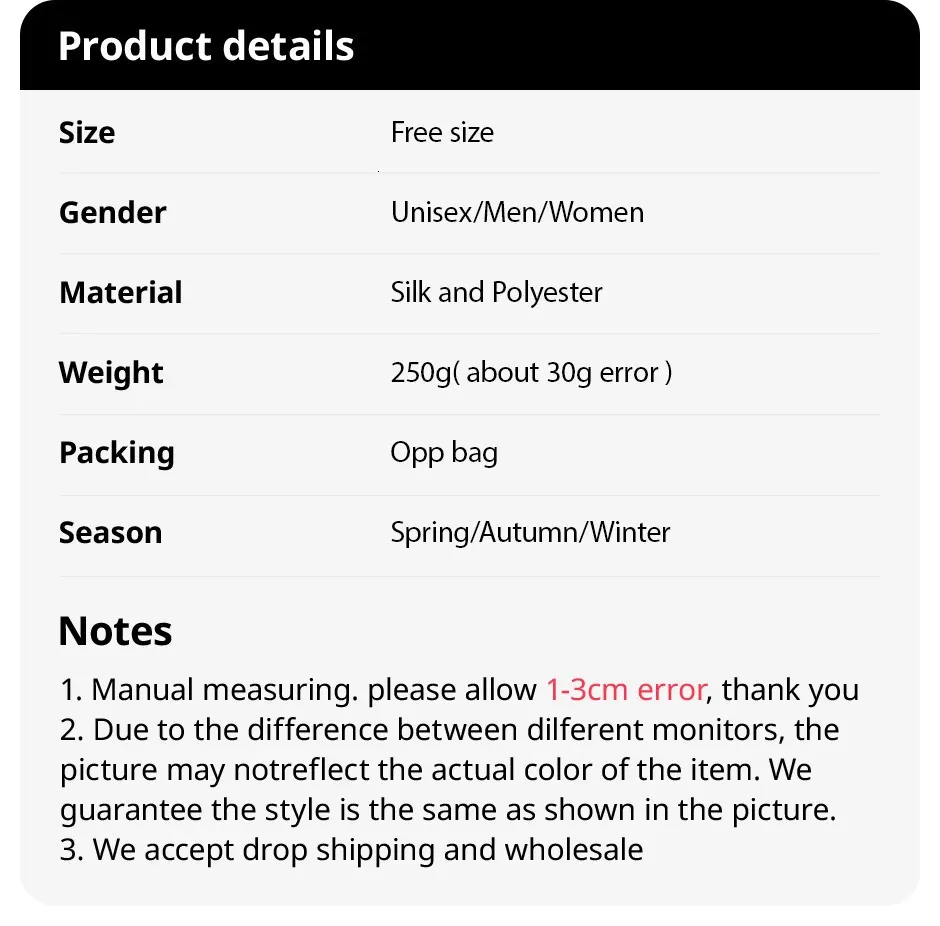Click the Notes heading
The height and width of the screenshot is (926, 940).
[x=115, y=631]
